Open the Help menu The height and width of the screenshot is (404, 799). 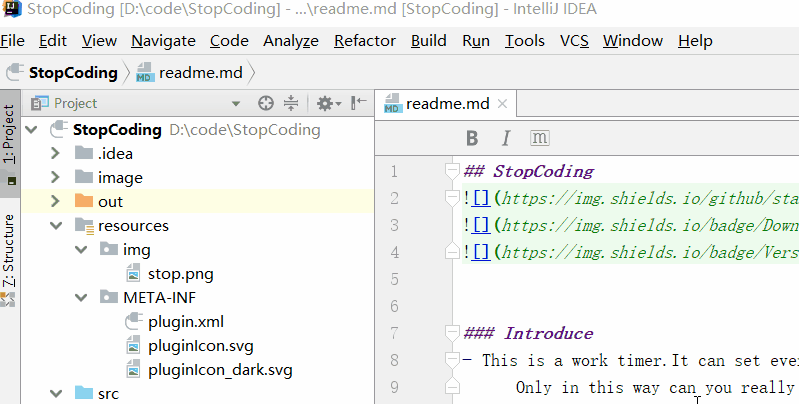pos(695,41)
